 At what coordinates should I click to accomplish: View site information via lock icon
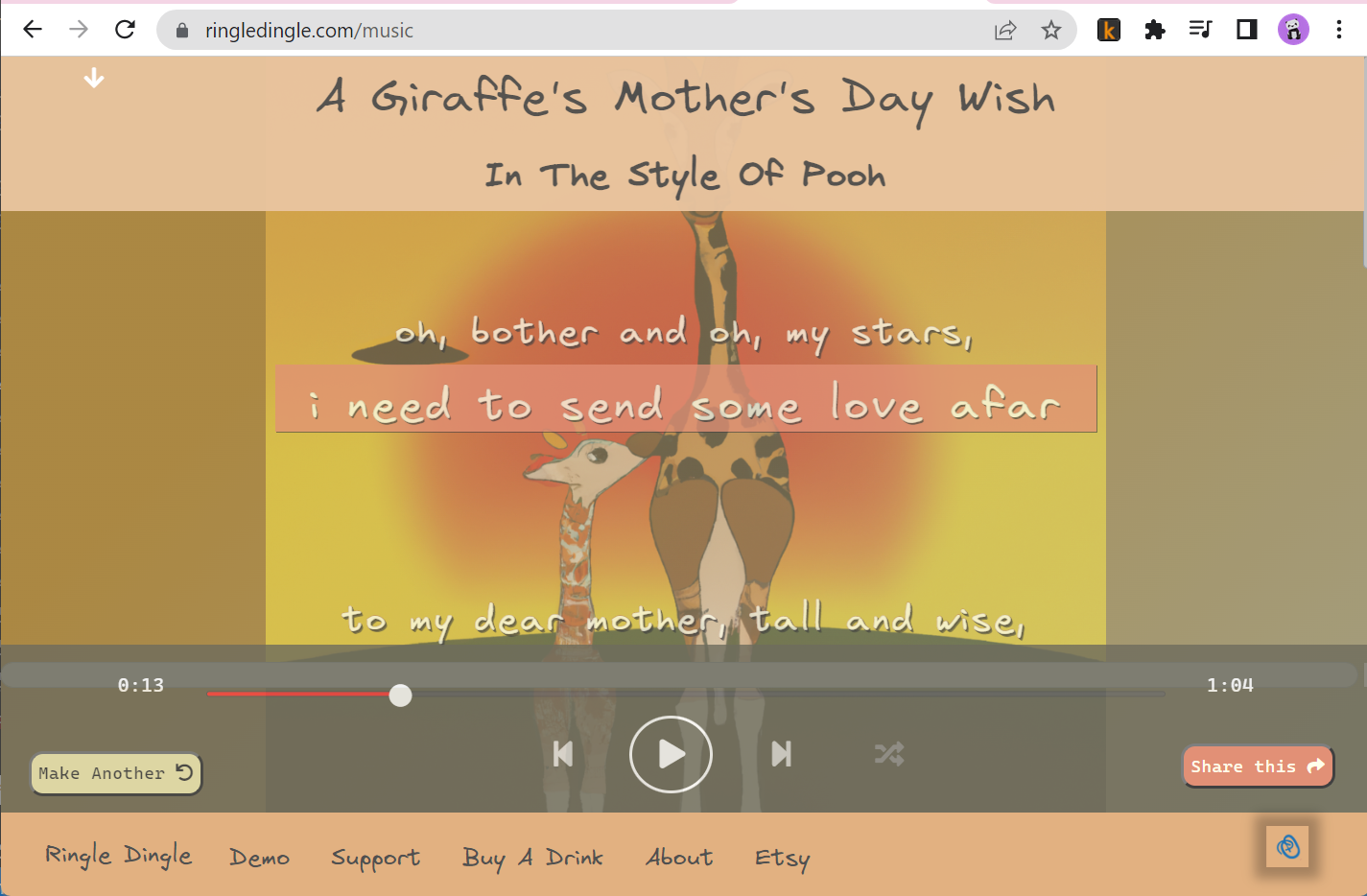point(182,31)
